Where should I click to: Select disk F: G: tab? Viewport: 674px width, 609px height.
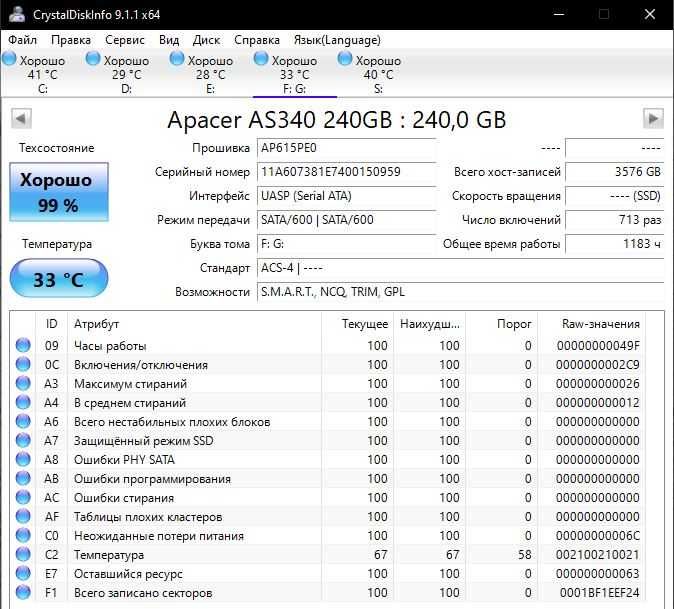point(294,74)
